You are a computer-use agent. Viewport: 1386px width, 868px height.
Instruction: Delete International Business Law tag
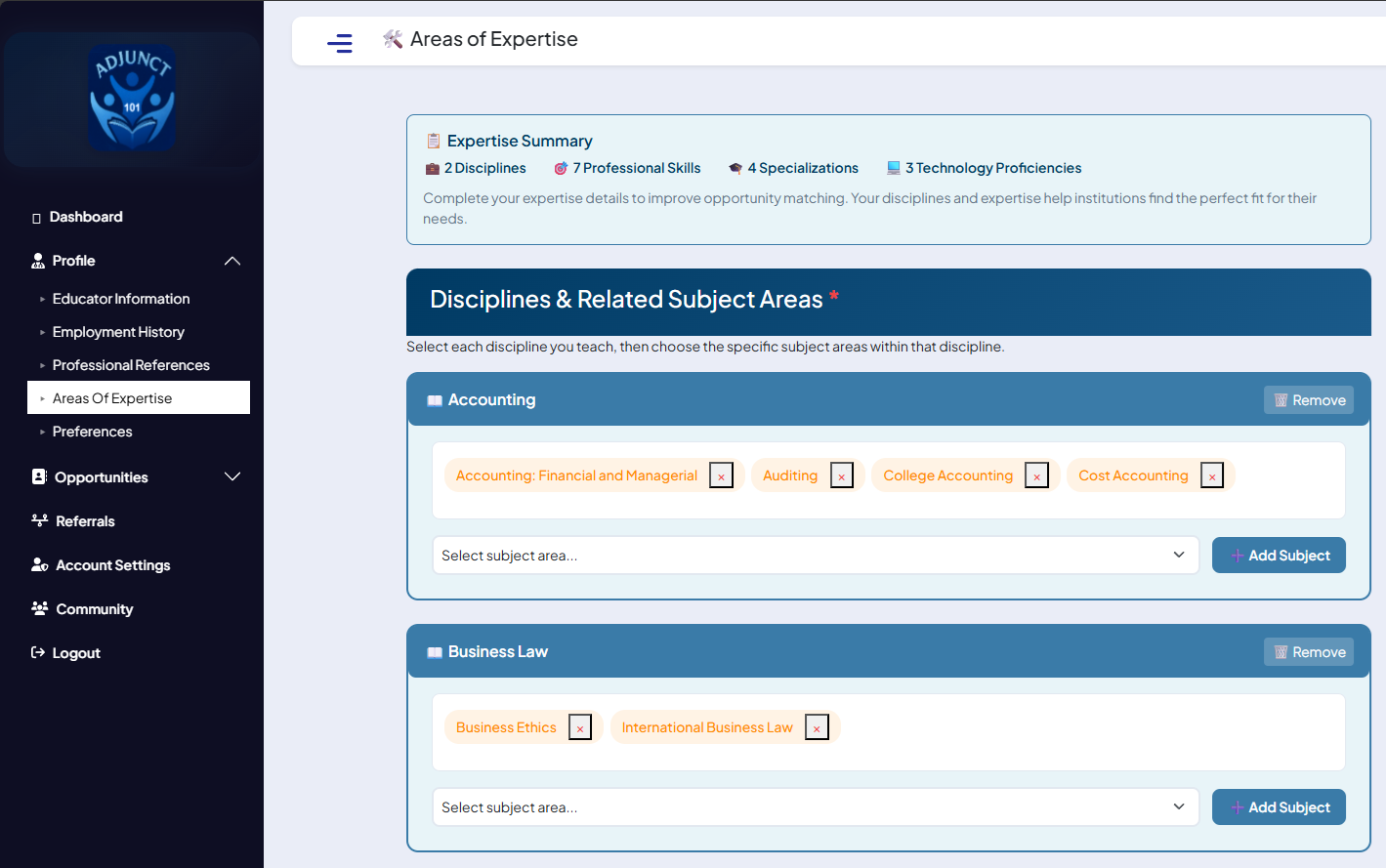tap(817, 727)
